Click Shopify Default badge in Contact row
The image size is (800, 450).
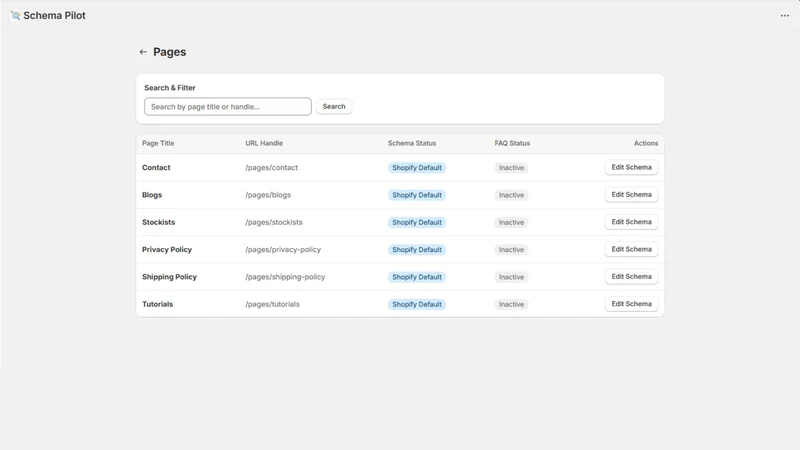(x=417, y=168)
